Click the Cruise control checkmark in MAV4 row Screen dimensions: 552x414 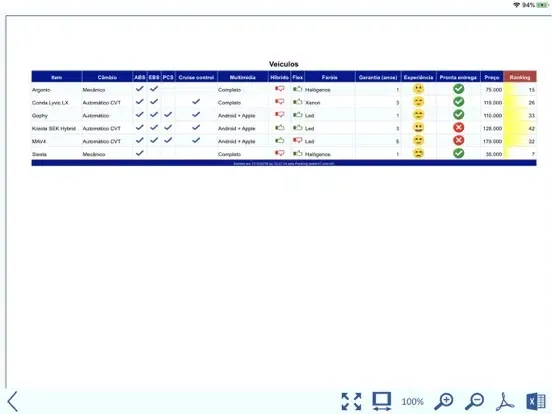point(196,140)
